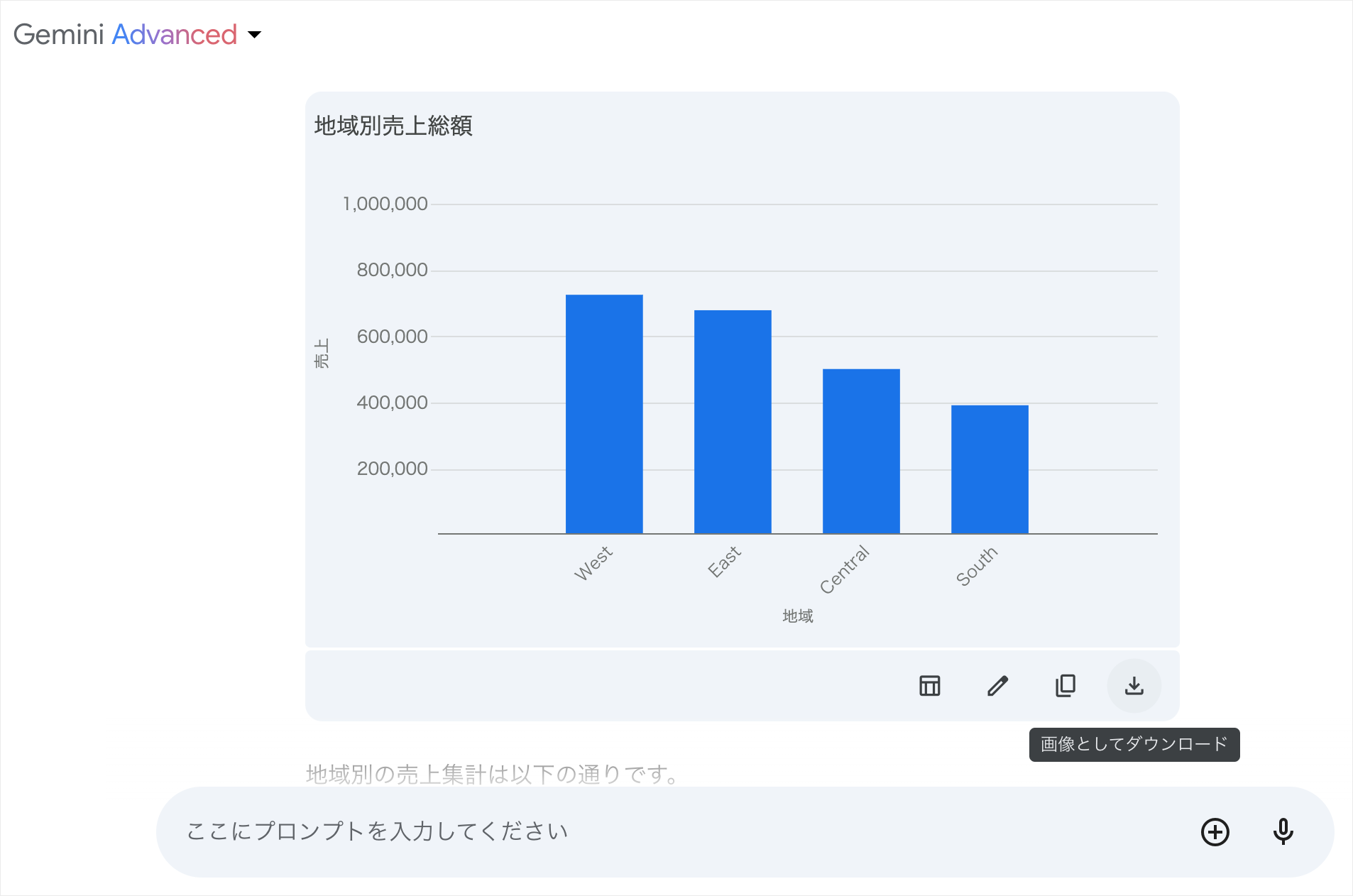Click the table view icon below the chart
Viewport: 1353px width, 896px height.
(x=929, y=686)
